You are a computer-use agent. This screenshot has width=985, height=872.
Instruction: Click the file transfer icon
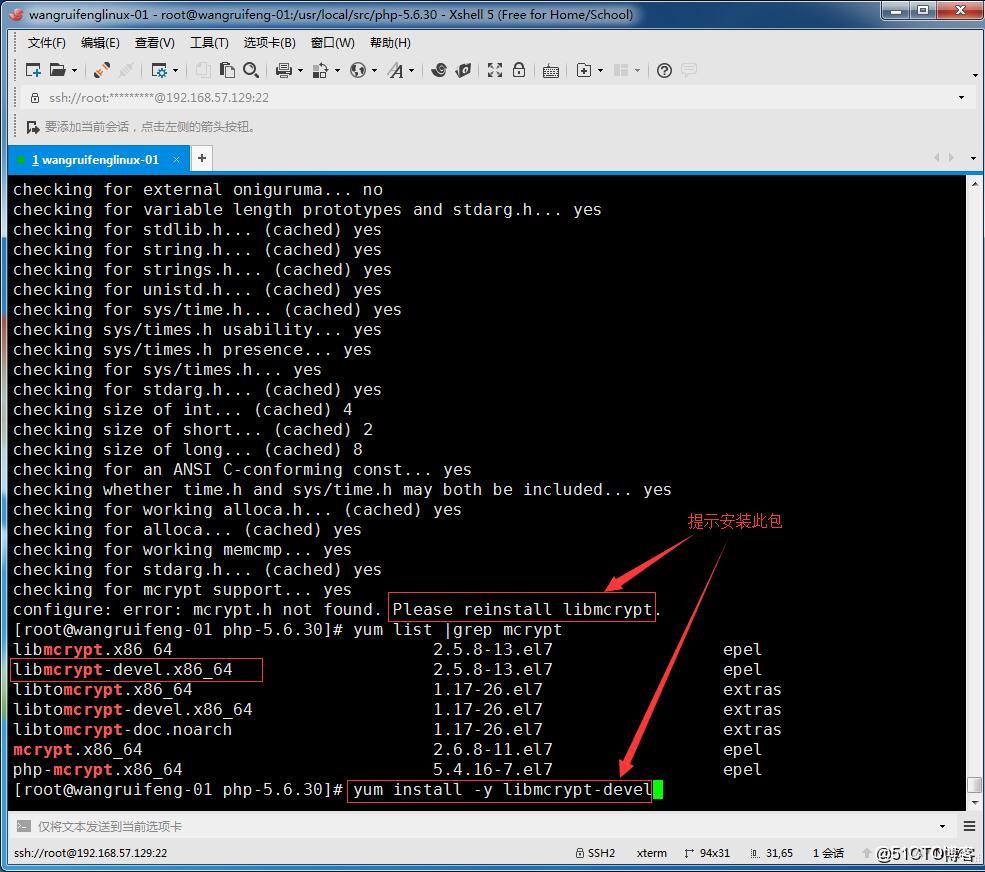[x=320, y=70]
